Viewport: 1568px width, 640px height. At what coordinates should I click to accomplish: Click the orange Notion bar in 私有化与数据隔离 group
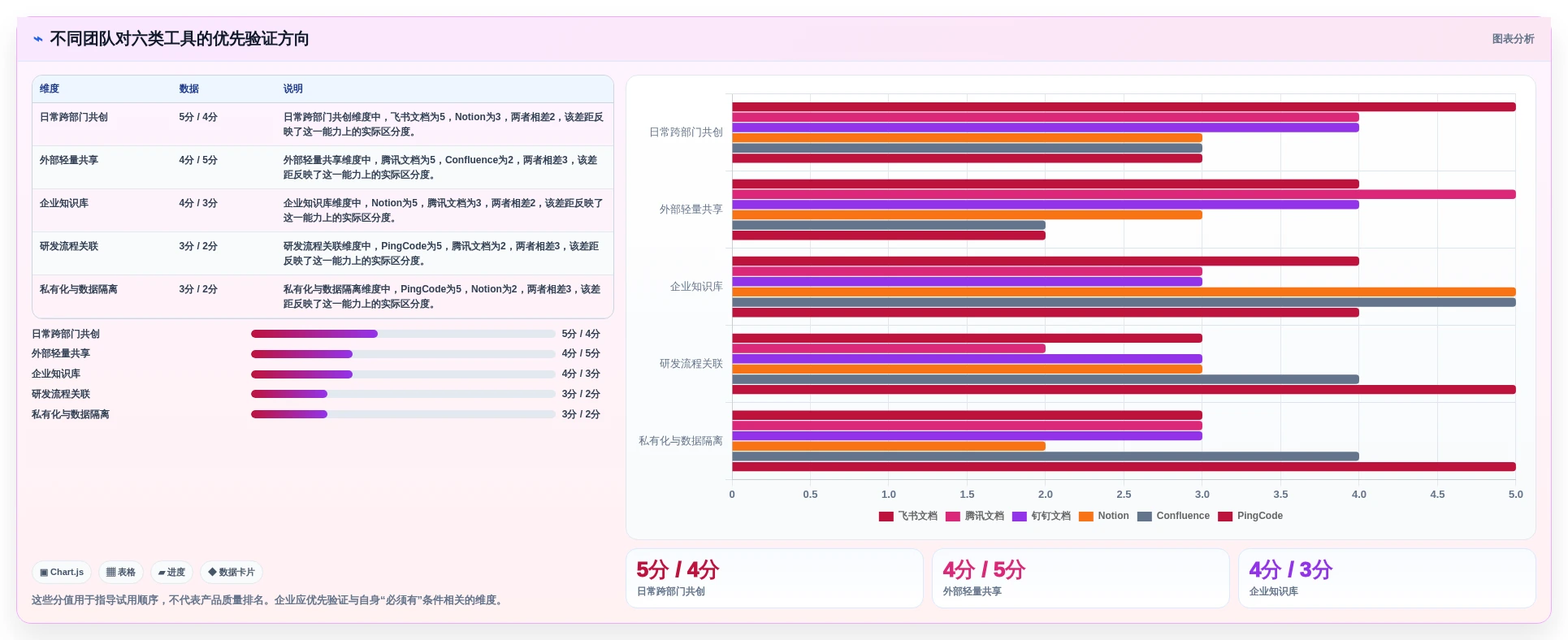tap(889, 446)
